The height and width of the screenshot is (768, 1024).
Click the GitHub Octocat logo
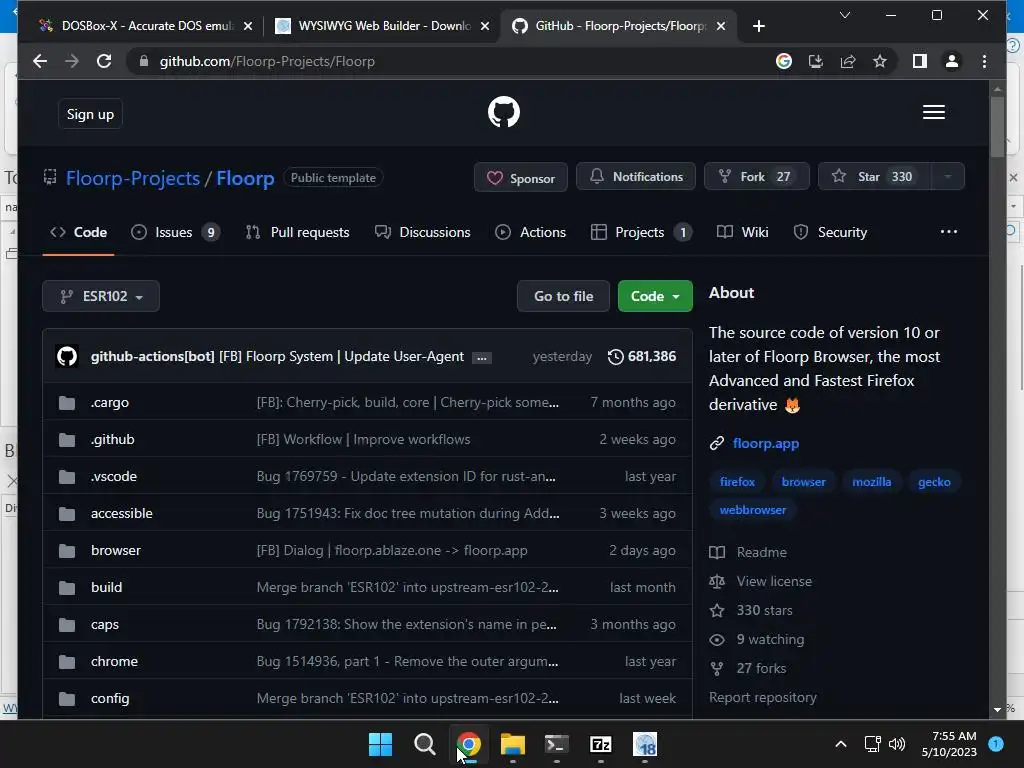(x=504, y=112)
